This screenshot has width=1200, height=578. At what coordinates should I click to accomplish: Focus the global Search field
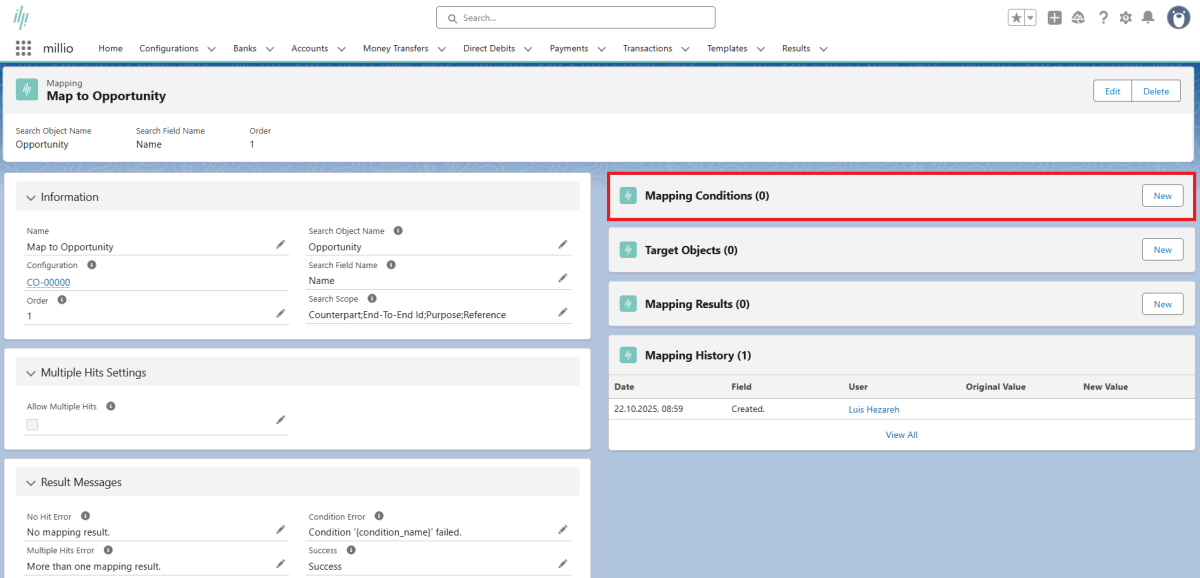click(x=576, y=18)
